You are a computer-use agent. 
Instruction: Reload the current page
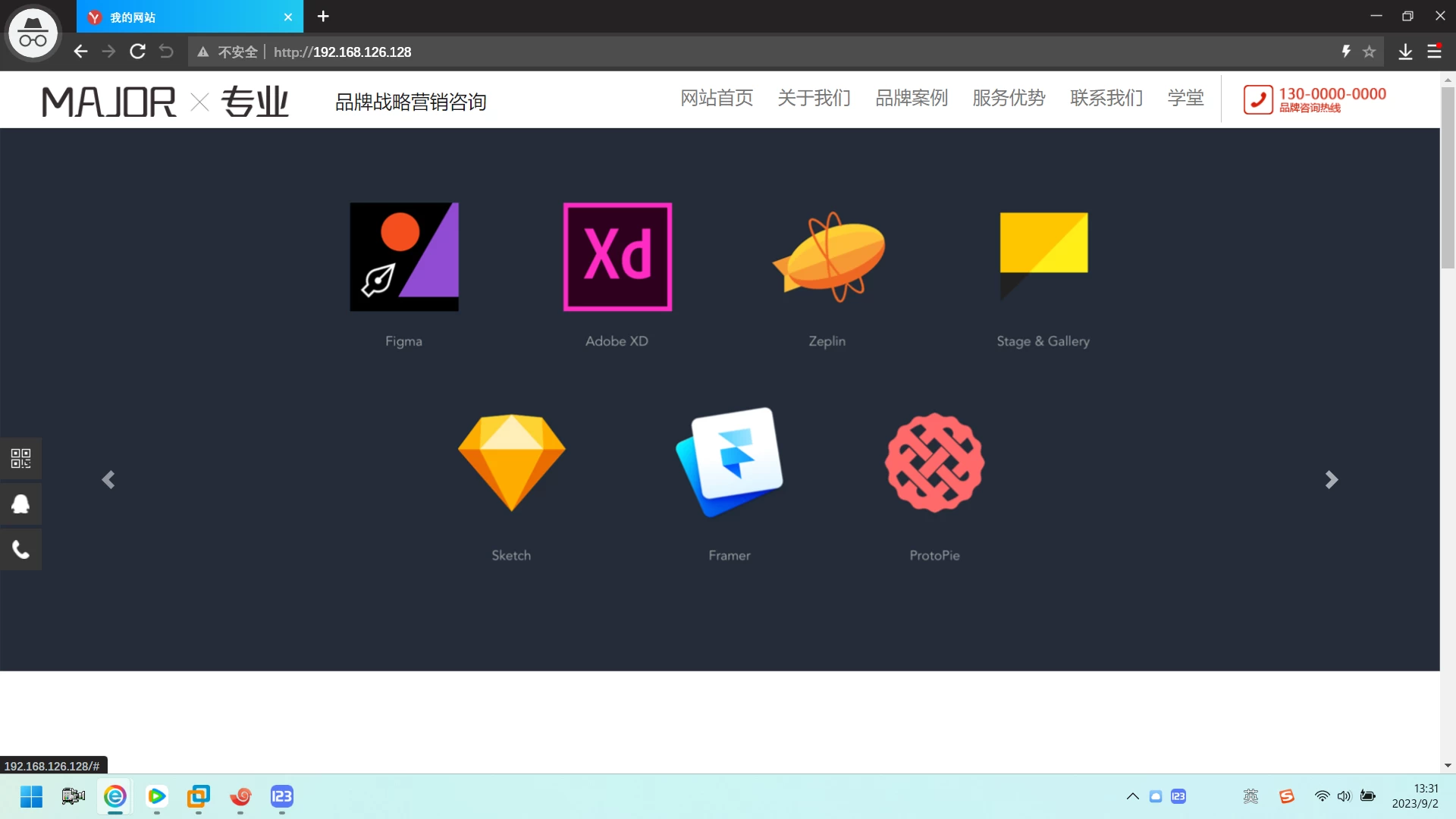click(137, 52)
